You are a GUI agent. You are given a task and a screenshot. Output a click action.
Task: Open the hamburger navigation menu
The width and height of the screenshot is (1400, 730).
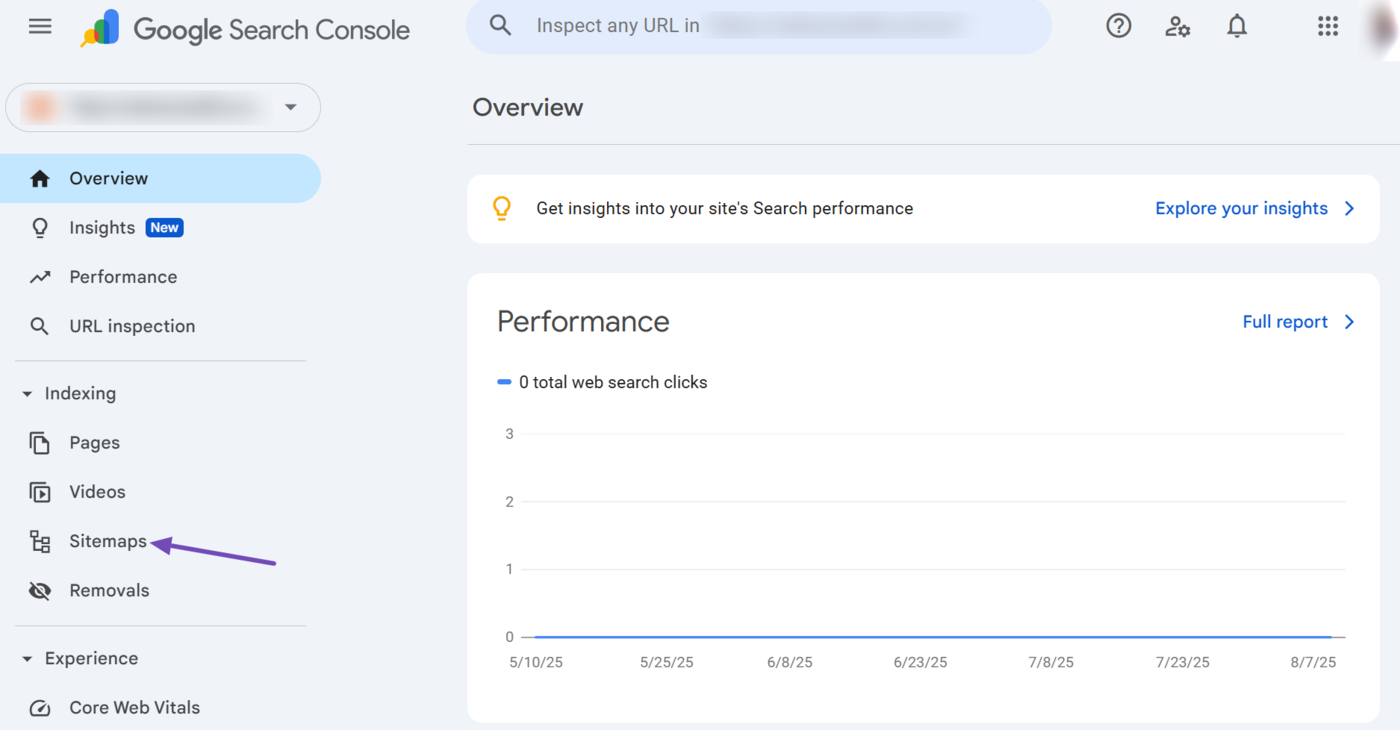point(40,27)
